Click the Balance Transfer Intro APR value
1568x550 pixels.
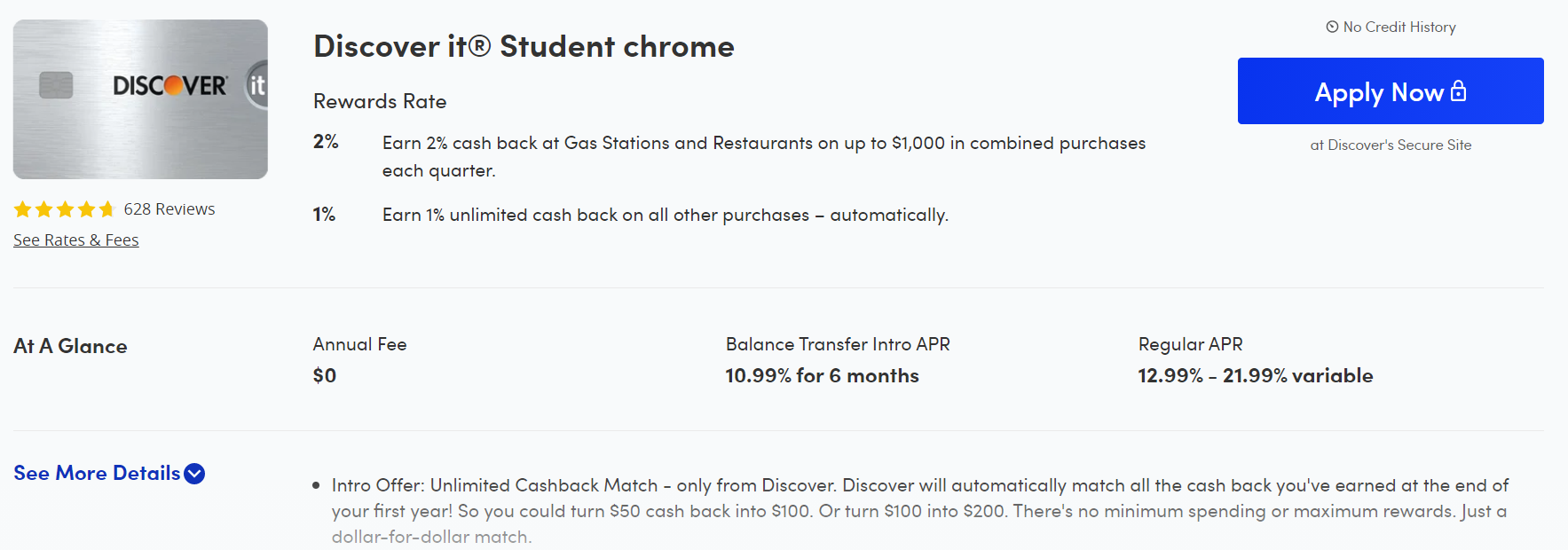point(822,375)
